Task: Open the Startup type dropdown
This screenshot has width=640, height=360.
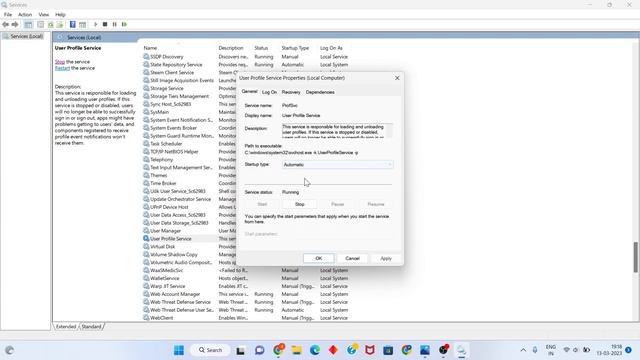Action: tap(338, 164)
